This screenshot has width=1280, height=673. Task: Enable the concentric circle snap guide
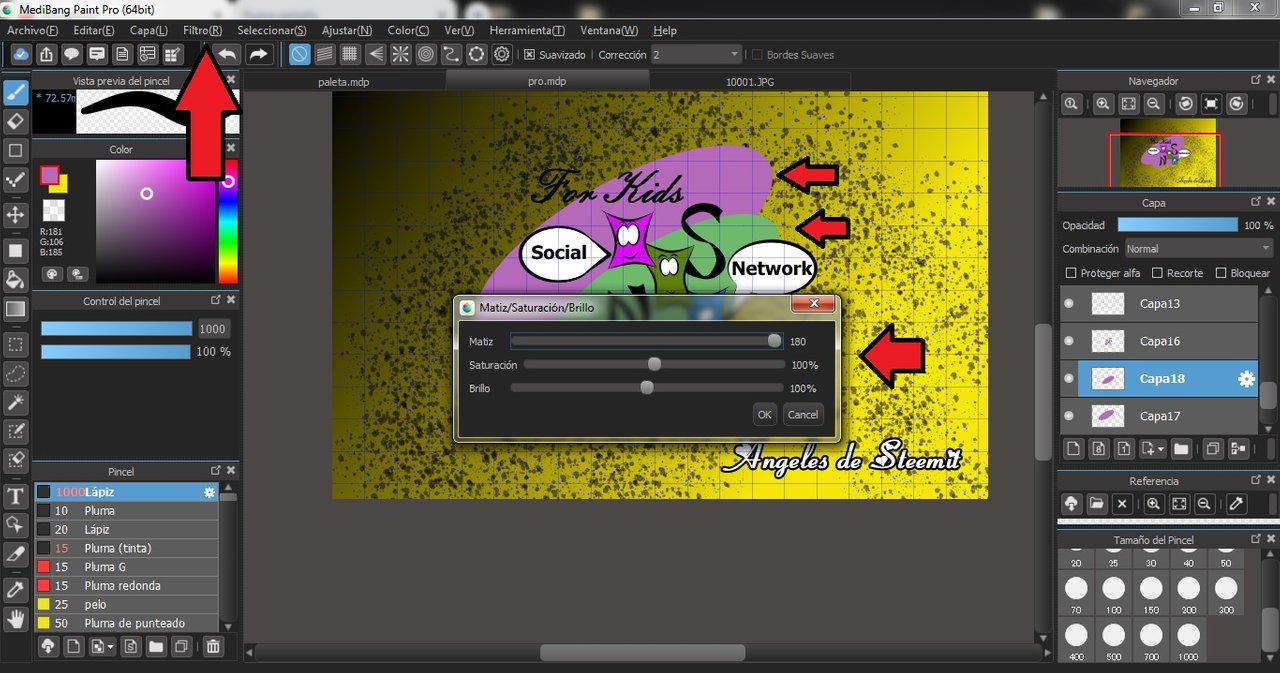pos(425,54)
